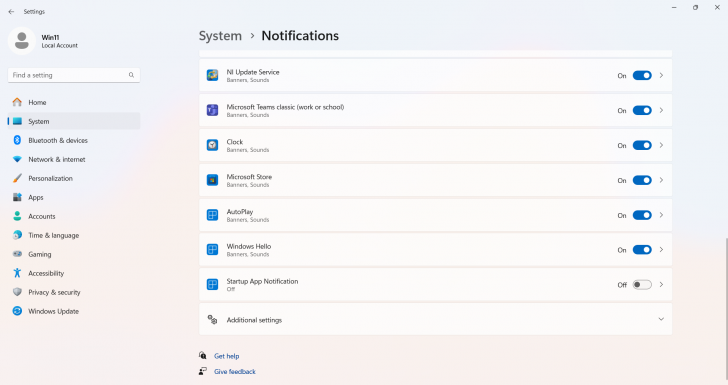Click the Startup App Notification icon

coord(212,285)
